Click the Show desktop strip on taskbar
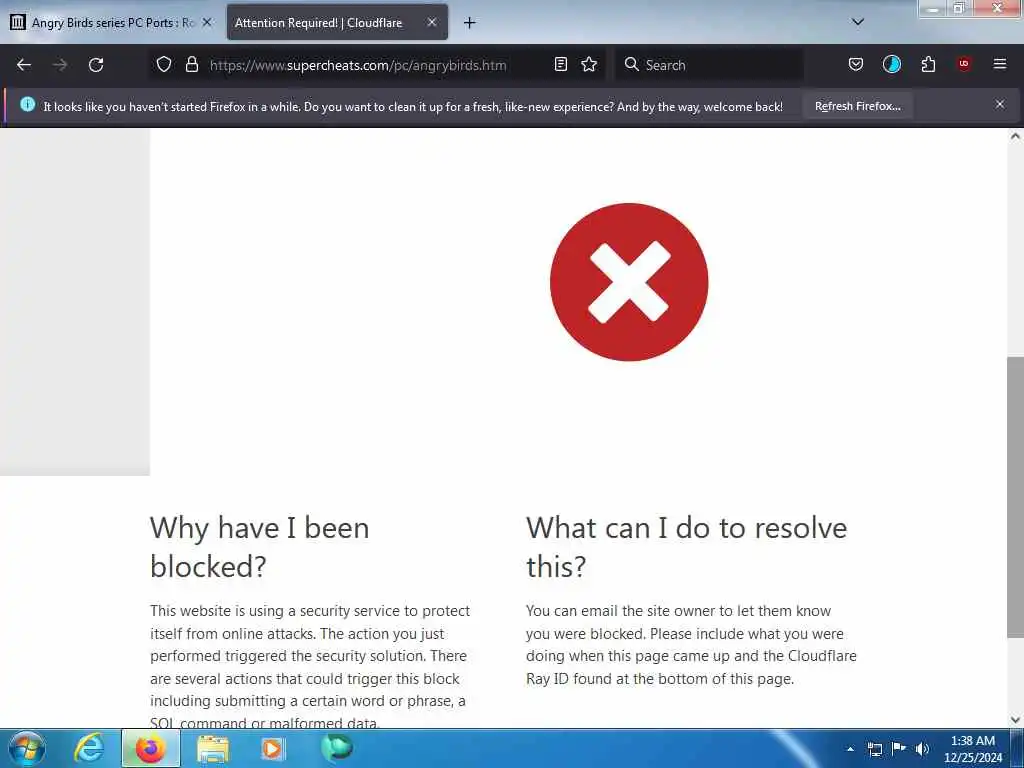 tap(1017, 748)
